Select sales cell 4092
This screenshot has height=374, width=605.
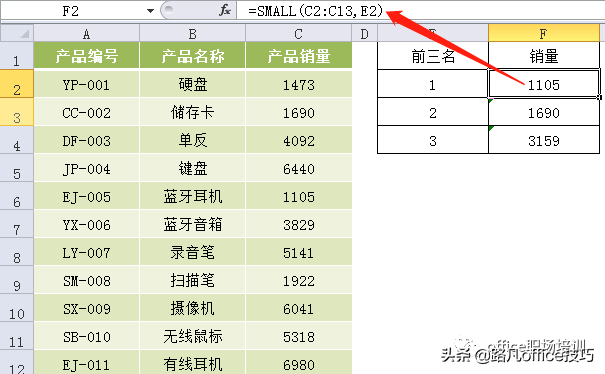[x=299, y=140]
